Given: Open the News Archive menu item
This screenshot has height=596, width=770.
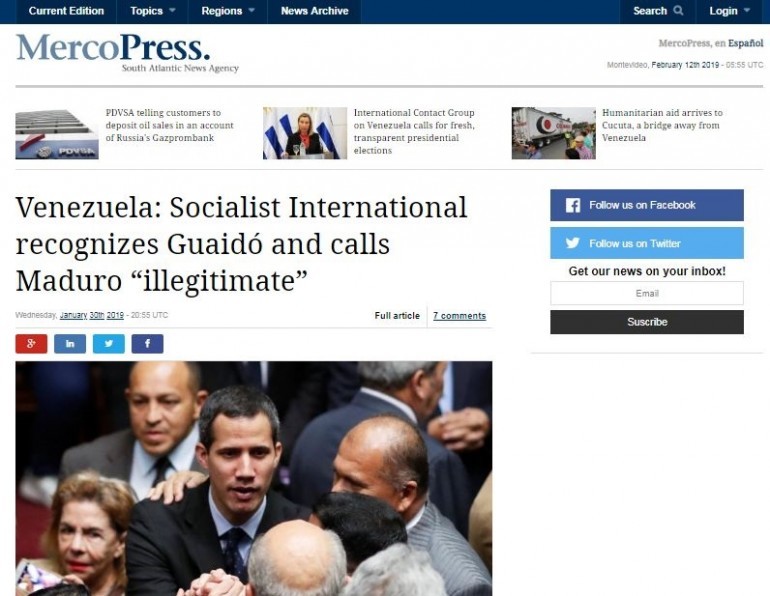Looking at the screenshot, I should pos(314,11).
